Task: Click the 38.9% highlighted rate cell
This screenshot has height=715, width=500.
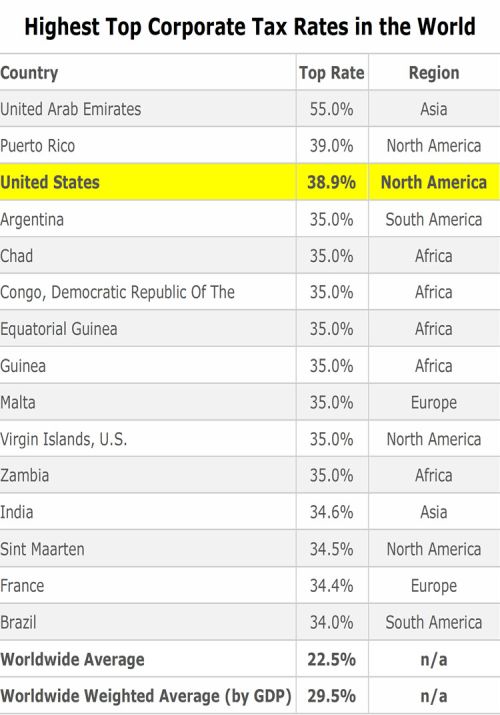Action: point(331,182)
